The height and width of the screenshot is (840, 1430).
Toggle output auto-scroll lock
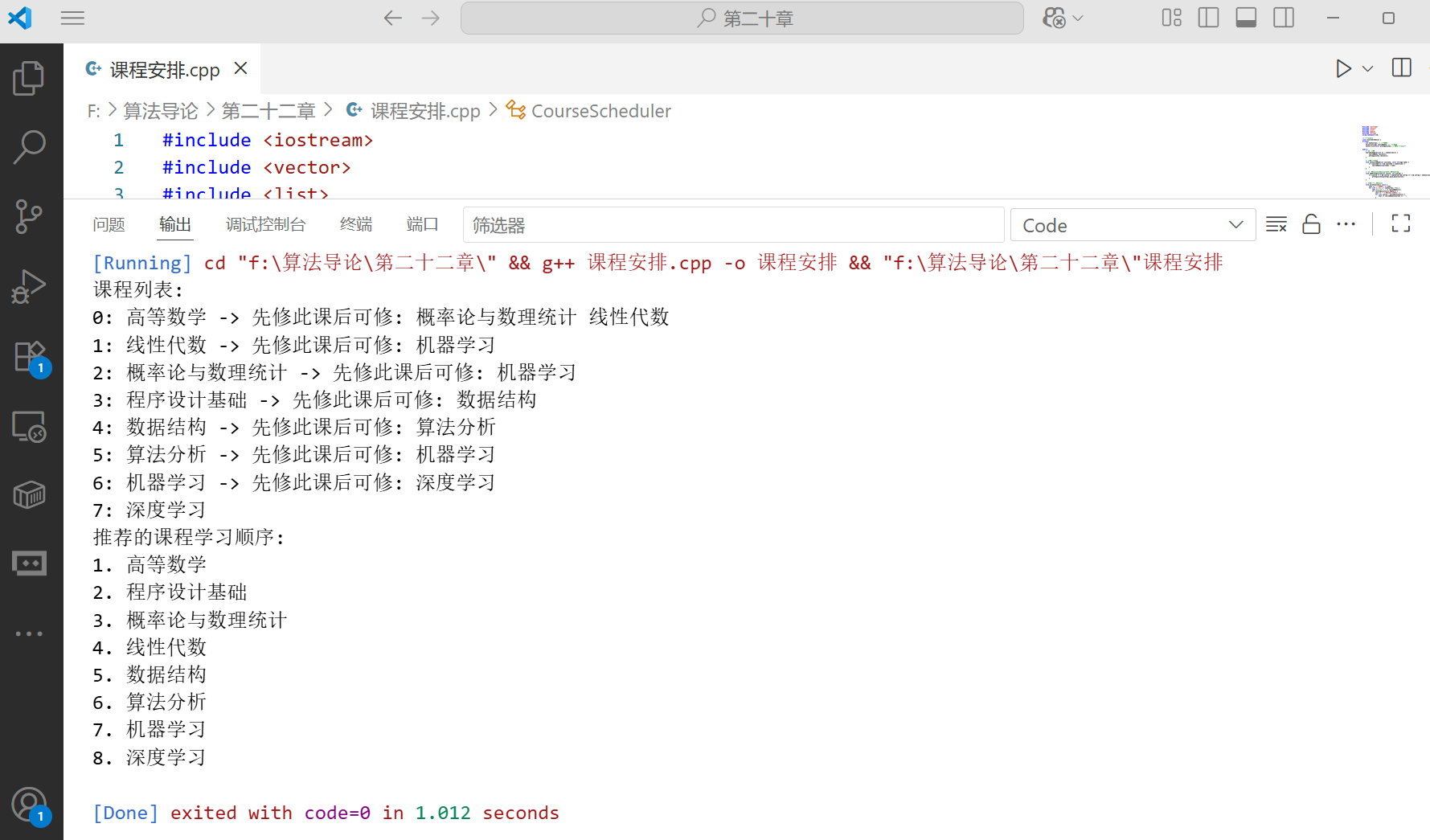(1311, 224)
